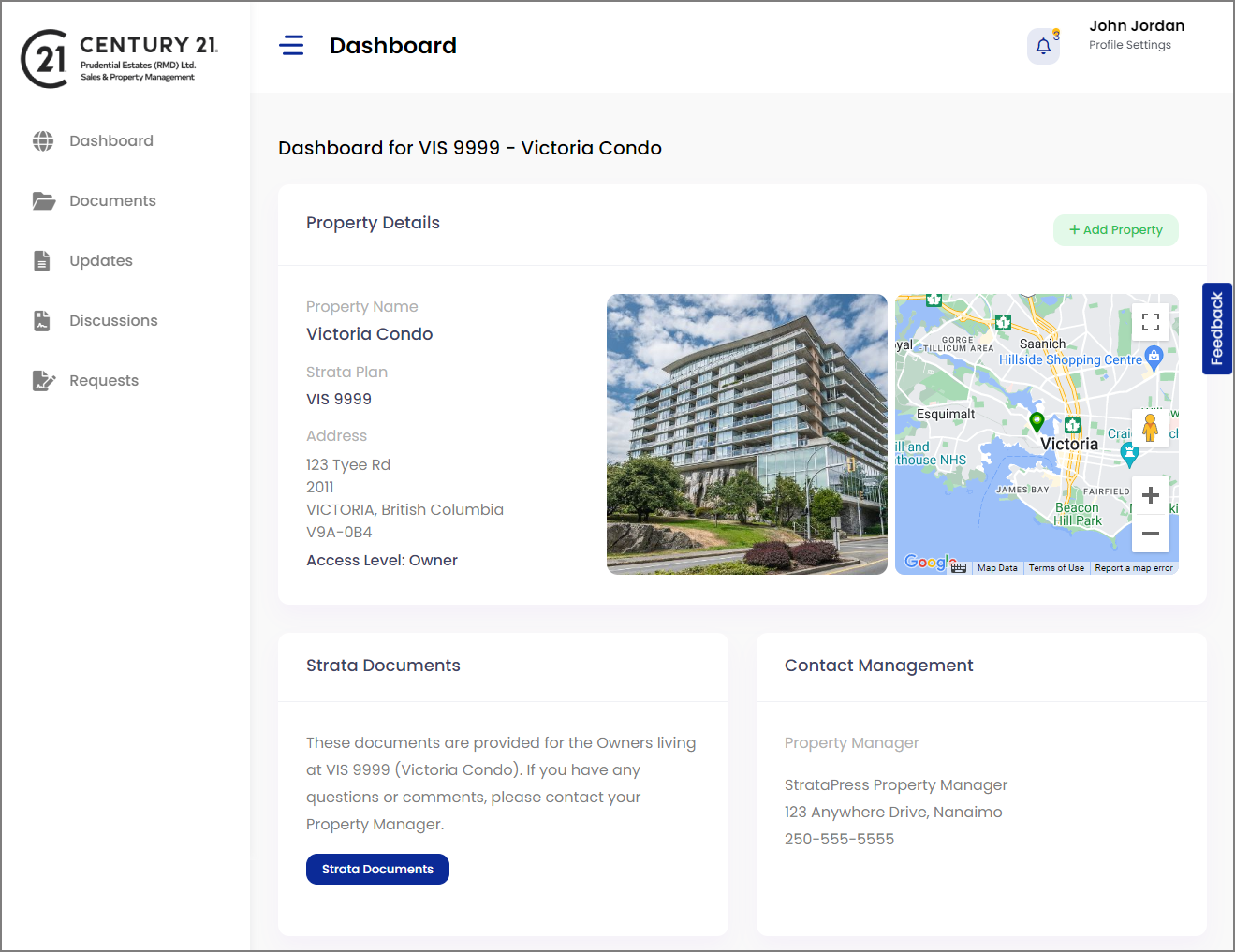Zoom out using the map minus control

(x=1151, y=534)
